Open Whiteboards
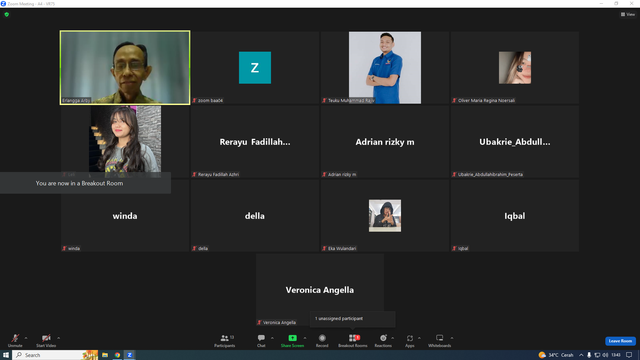 [x=440, y=340]
